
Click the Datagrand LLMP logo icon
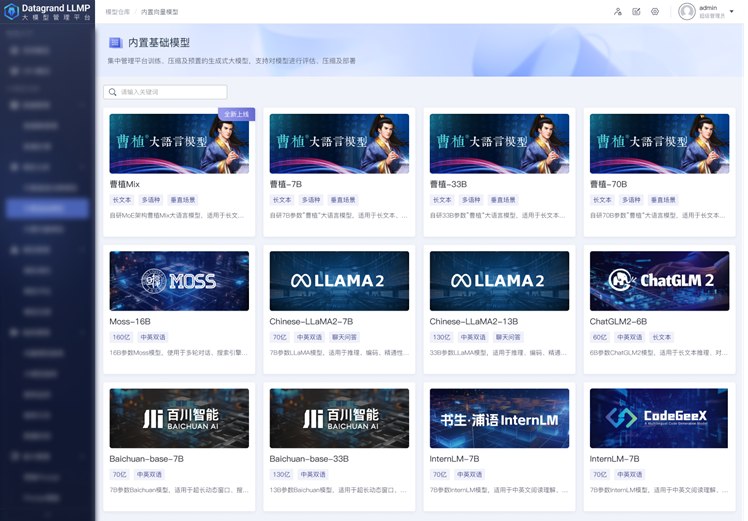tap(12, 12)
